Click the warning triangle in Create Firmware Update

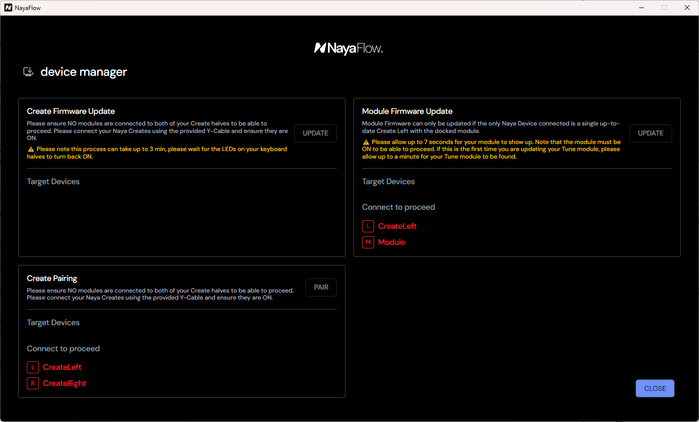(x=31, y=149)
